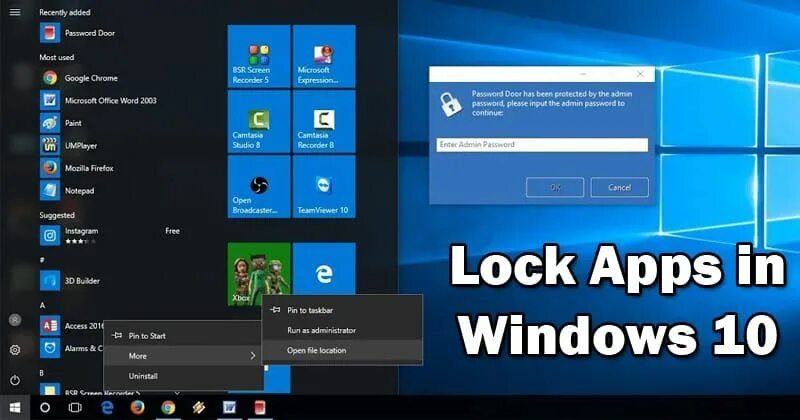Select Run as administrator
800x420 pixels.
[x=342, y=330]
